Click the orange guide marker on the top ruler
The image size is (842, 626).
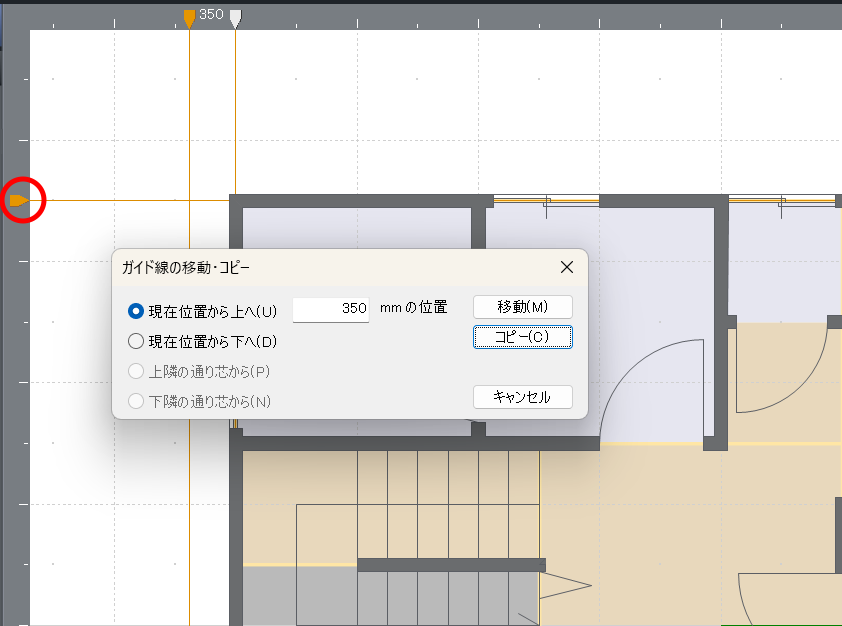[x=189, y=18]
